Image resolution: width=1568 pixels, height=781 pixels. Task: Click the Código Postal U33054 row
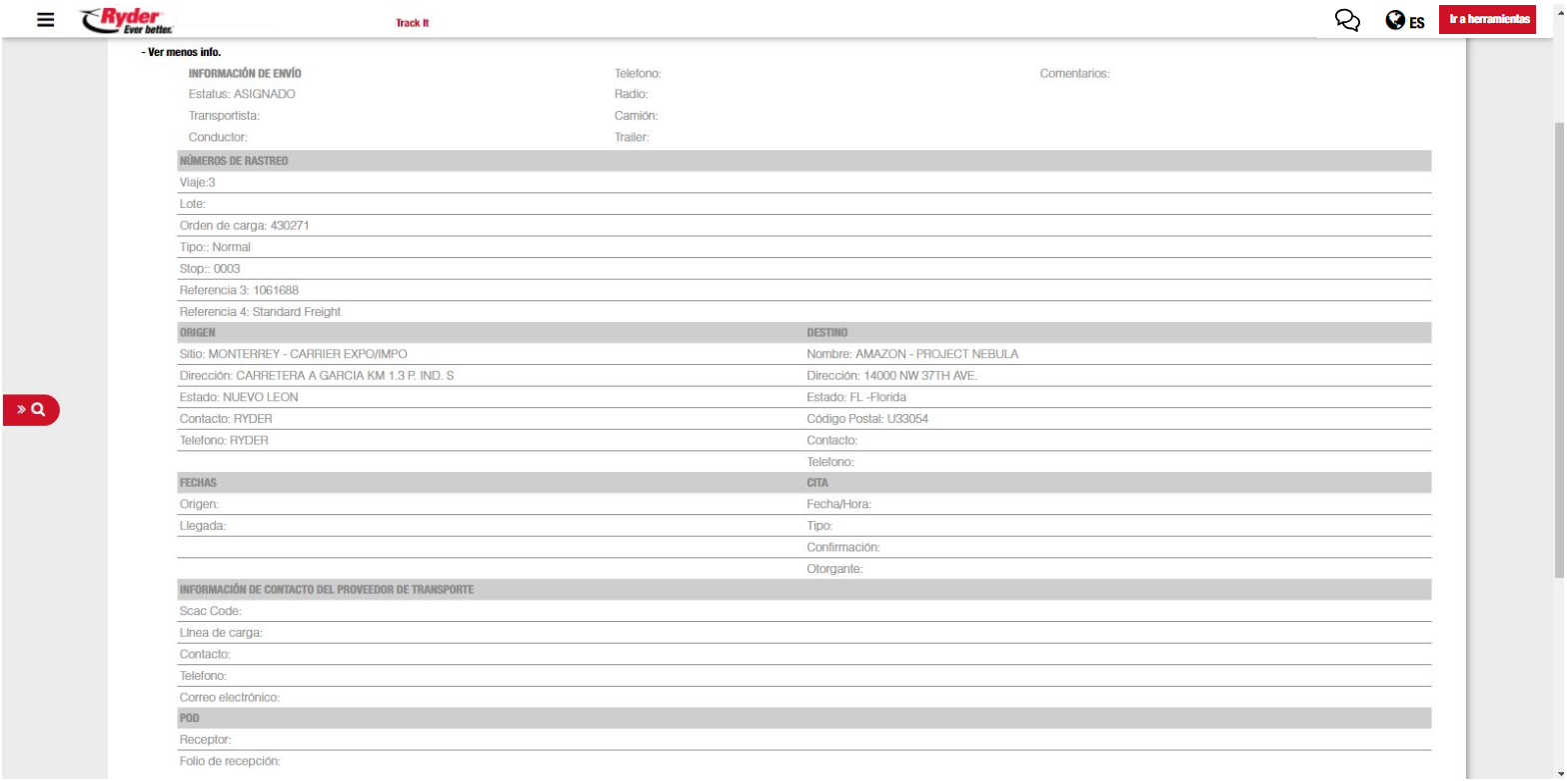867,419
